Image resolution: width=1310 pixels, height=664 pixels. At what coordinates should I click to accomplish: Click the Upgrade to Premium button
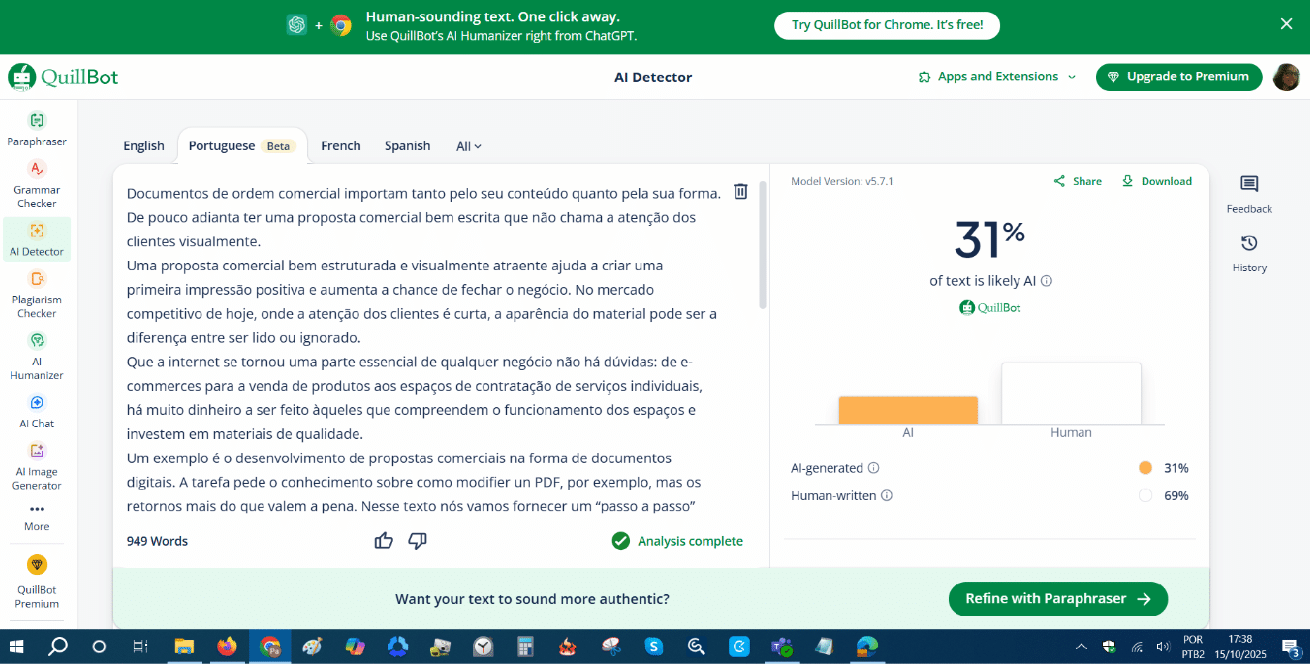tap(1178, 77)
